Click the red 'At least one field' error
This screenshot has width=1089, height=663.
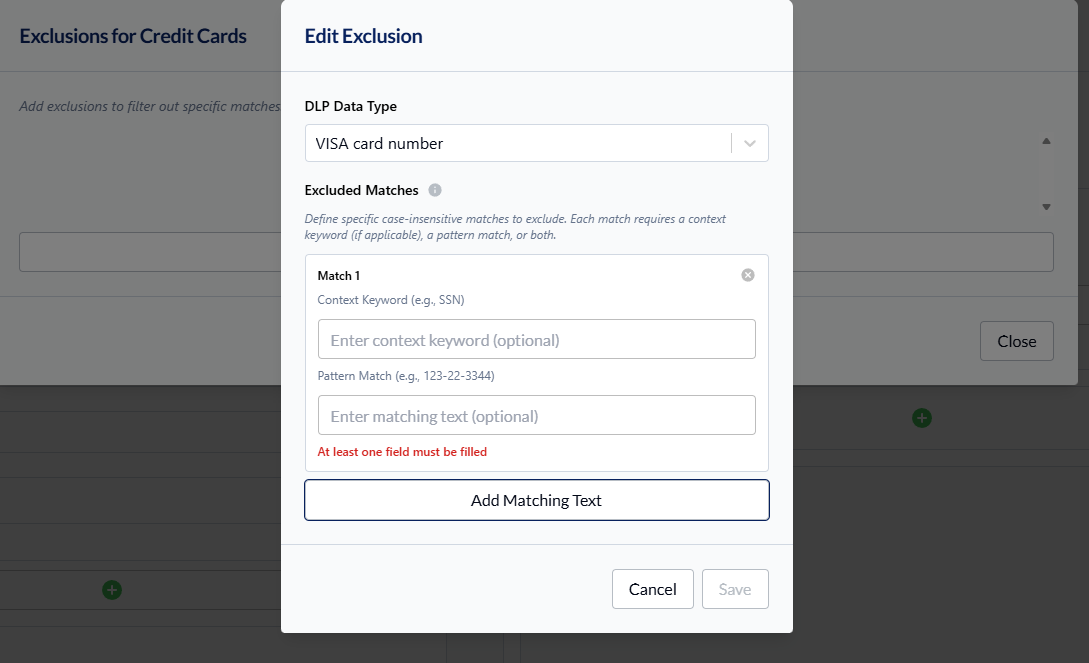click(x=402, y=452)
